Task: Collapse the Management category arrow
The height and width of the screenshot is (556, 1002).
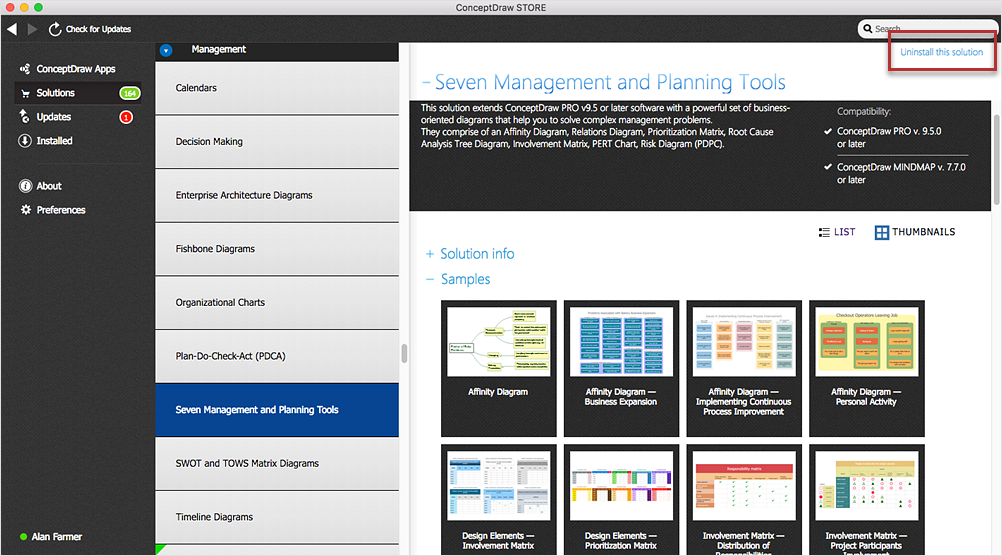Action: tap(166, 50)
